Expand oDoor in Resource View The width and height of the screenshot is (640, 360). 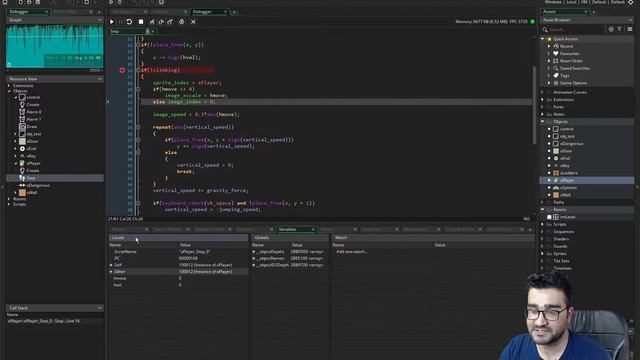[16, 141]
